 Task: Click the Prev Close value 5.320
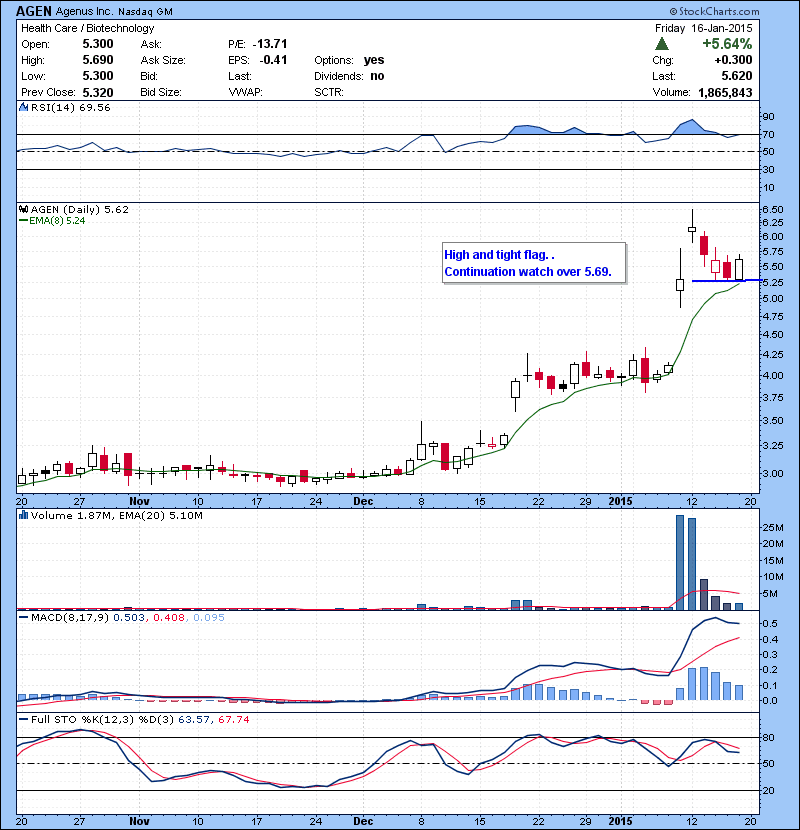pos(98,93)
